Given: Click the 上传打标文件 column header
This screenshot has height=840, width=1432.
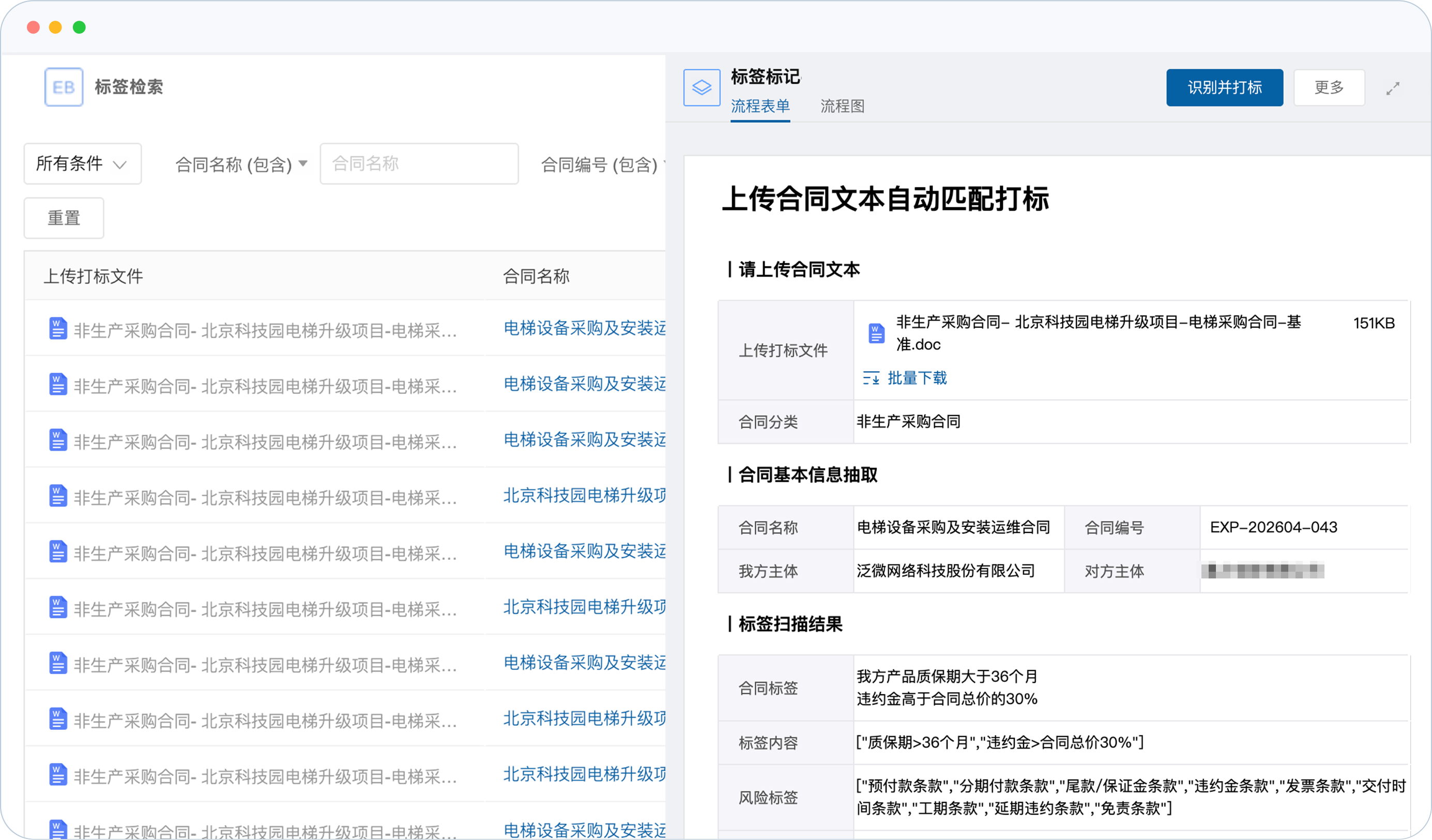Looking at the screenshot, I should tap(93, 276).
